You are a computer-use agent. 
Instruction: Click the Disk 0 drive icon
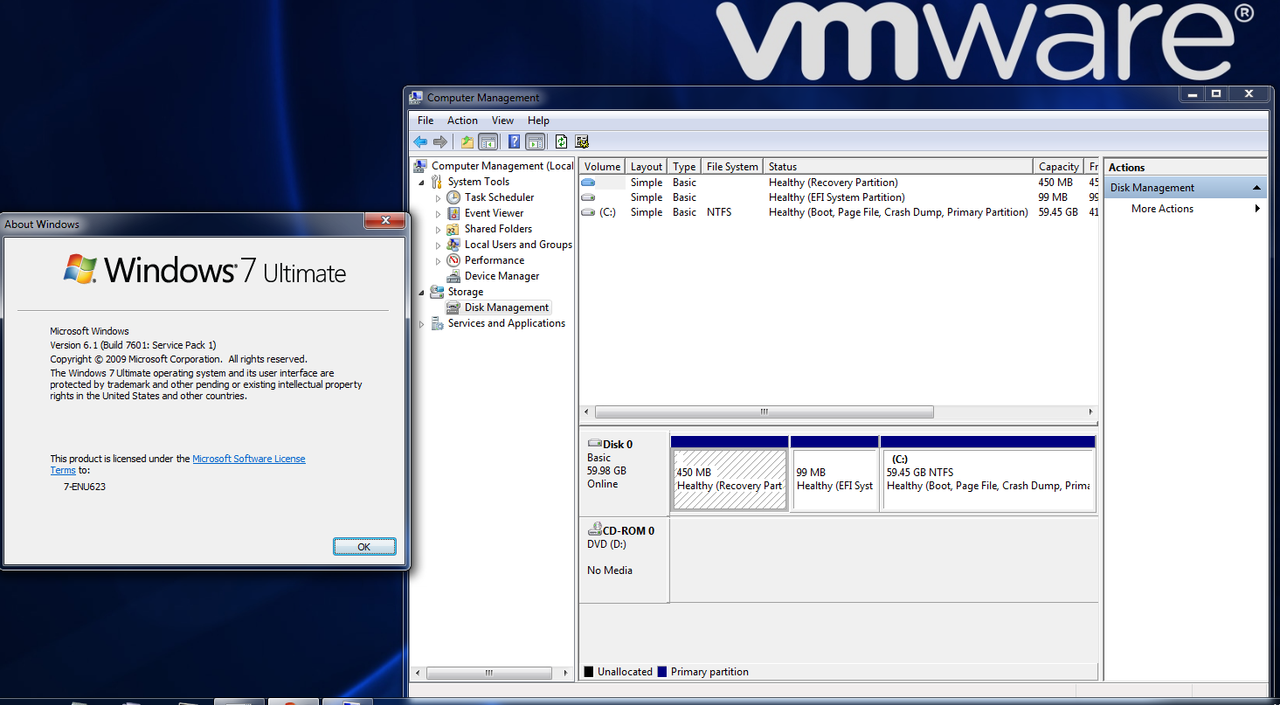tap(595, 444)
